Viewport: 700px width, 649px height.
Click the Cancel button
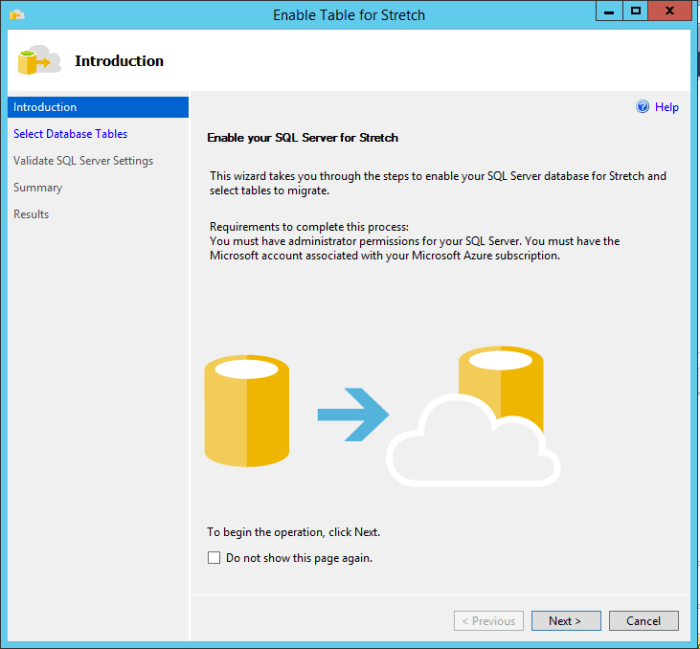pyautogui.click(x=643, y=621)
